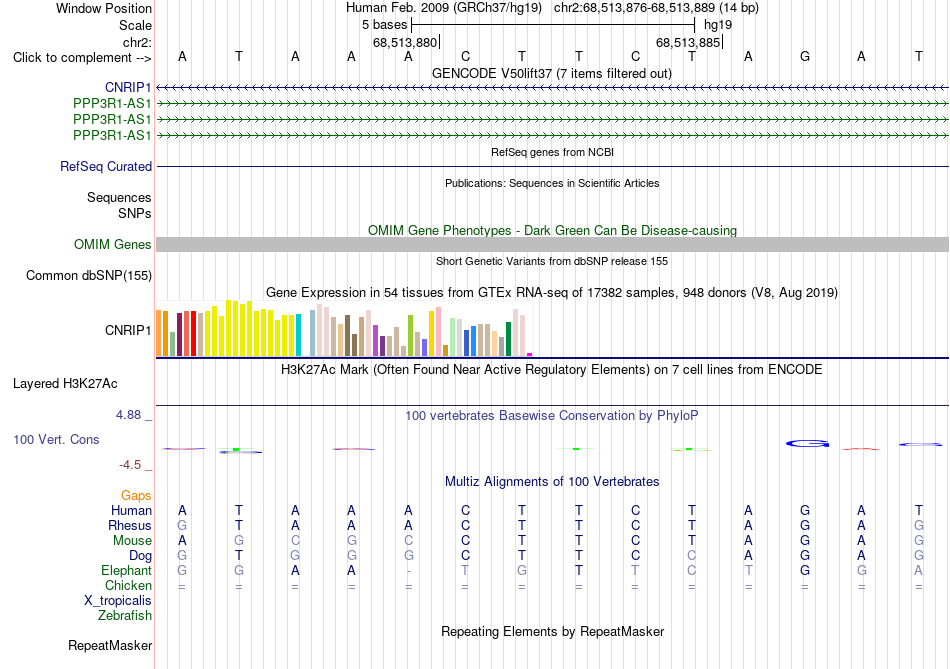Click the OMIM Gene Phenotypes track title

[552, 231]
